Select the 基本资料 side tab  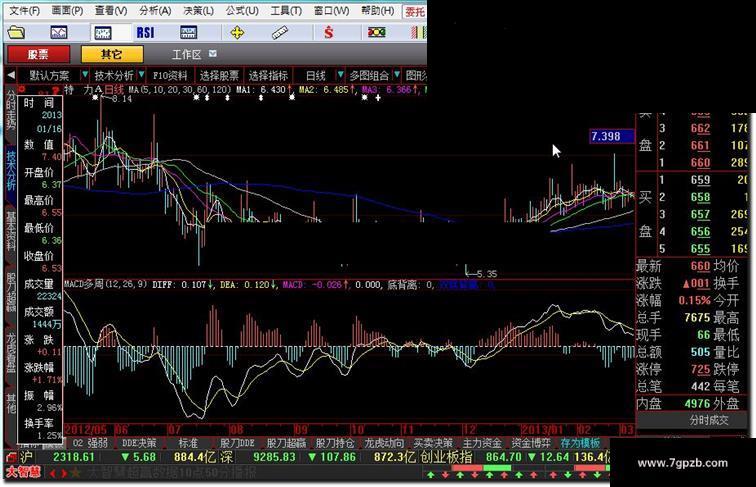[11, 230]
